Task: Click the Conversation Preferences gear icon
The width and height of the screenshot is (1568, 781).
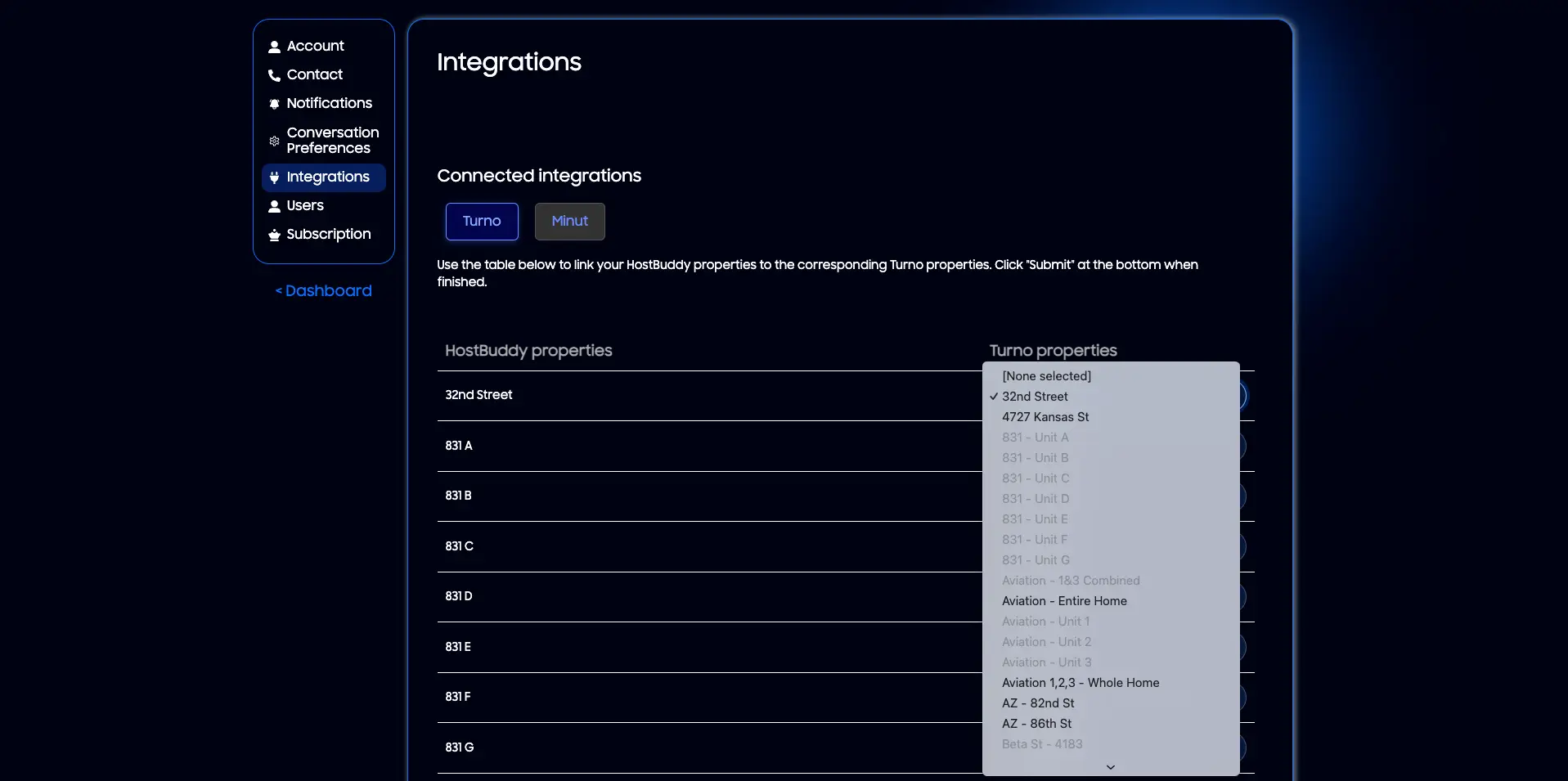Action: coord(274,141)
